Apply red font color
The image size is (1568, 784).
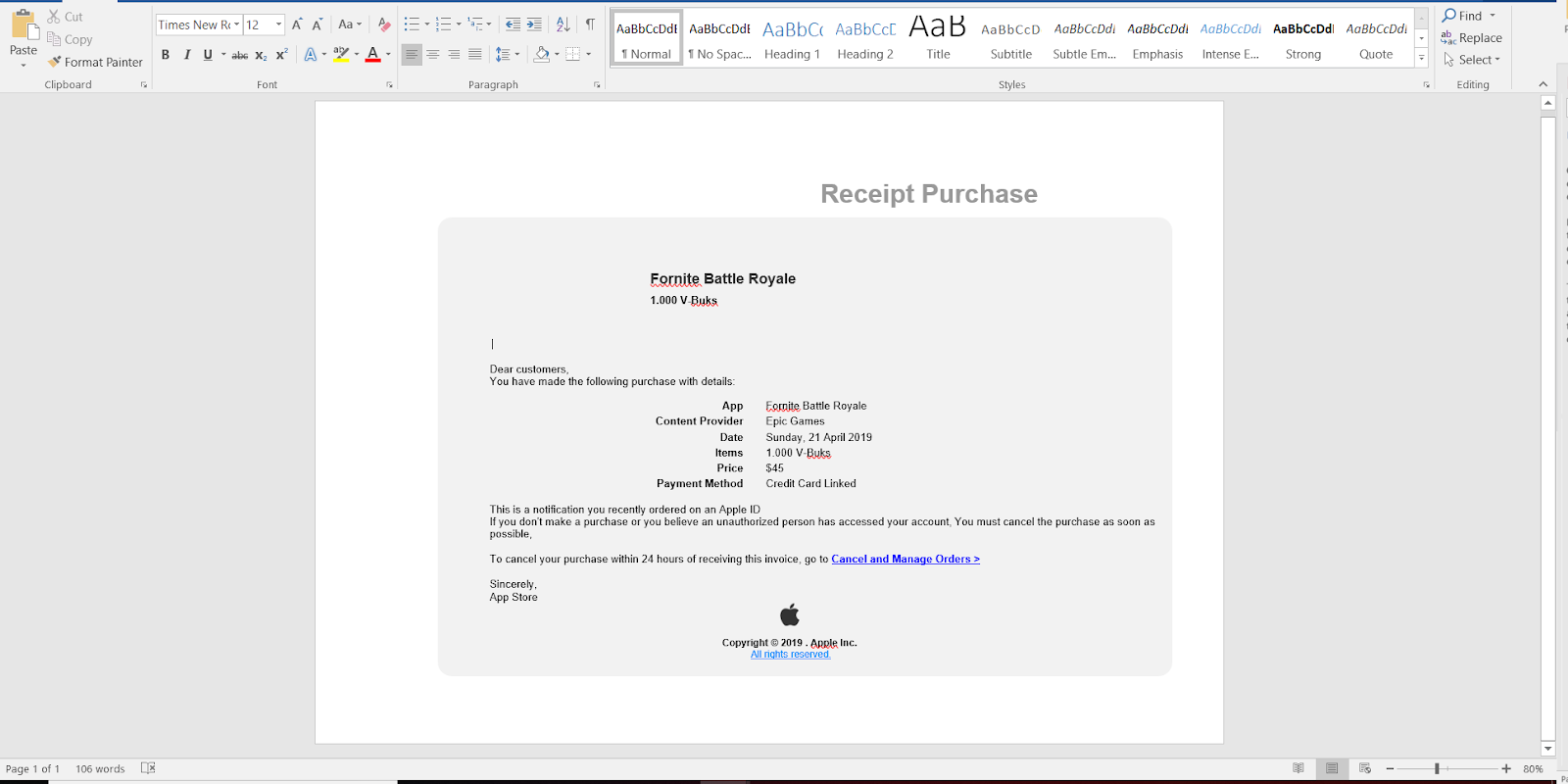(372, 55)
